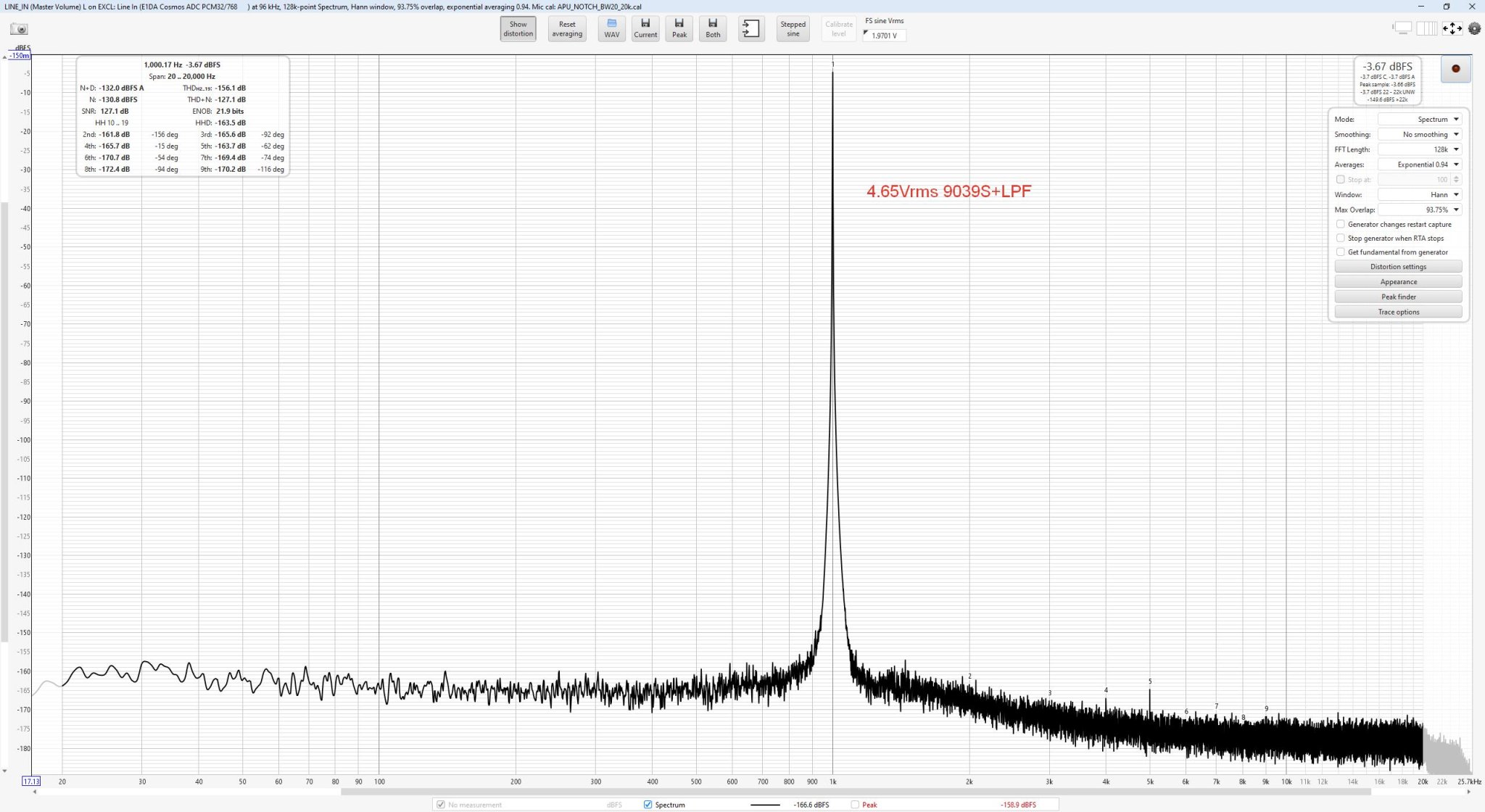Open Stepped sine measurement dialog

tap(793, 29)
